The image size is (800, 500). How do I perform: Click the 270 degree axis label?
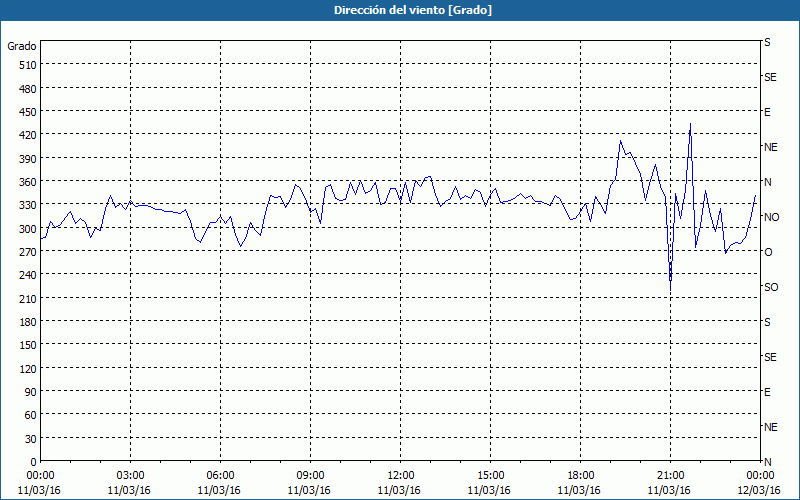pyautogui.click(x=29, y=252)
